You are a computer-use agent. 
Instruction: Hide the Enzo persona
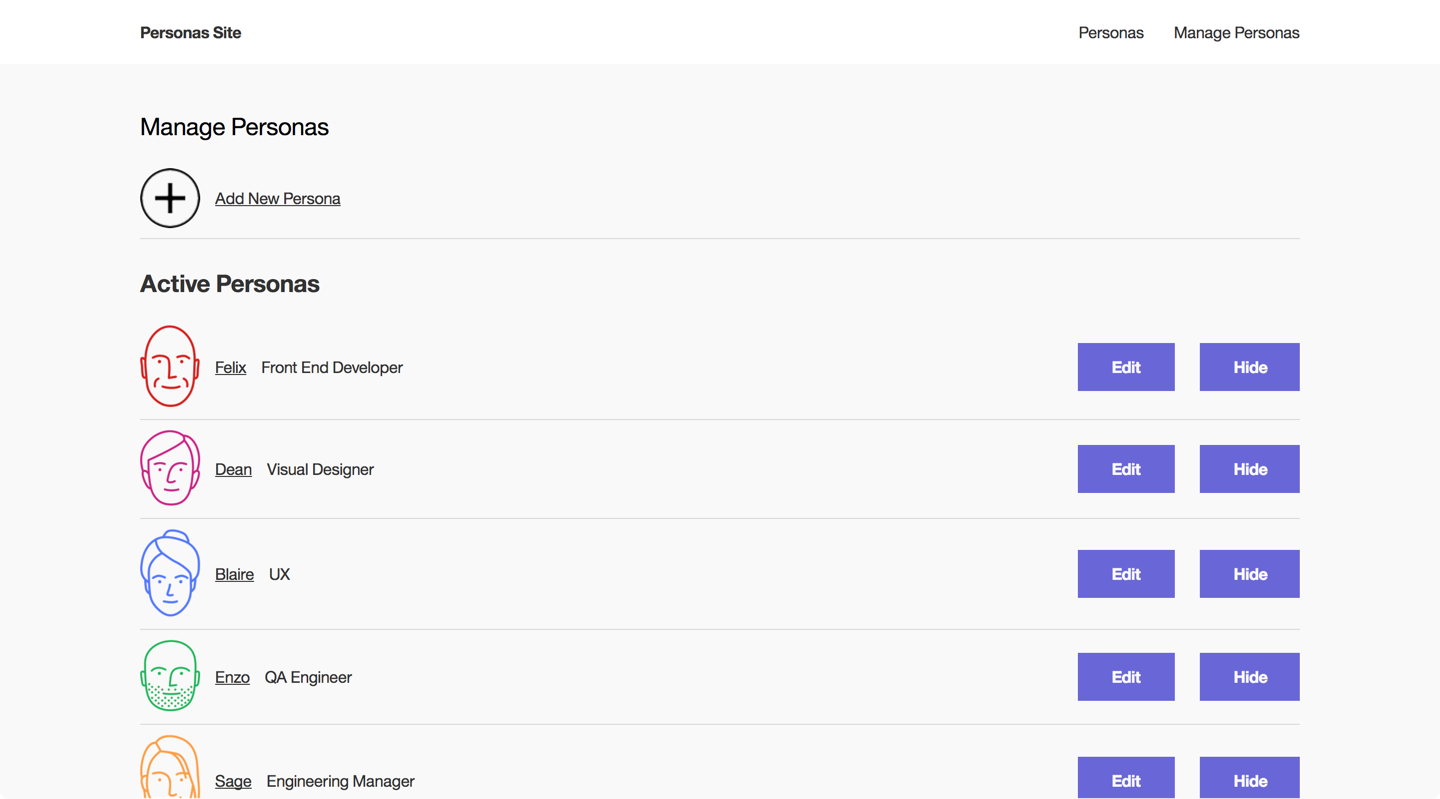point(1249,677)
